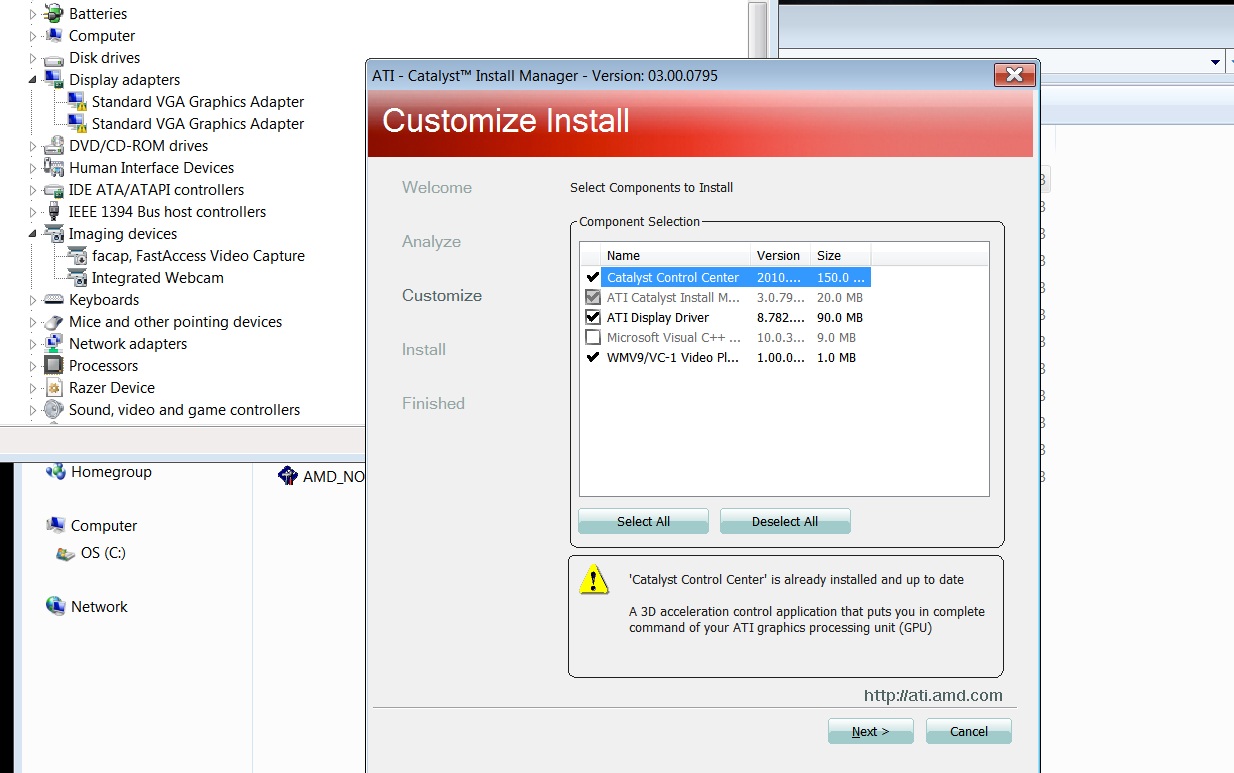Click the Analyze step in installer sidebar
Screen dimensions: 1234x773
coord(431,242)
